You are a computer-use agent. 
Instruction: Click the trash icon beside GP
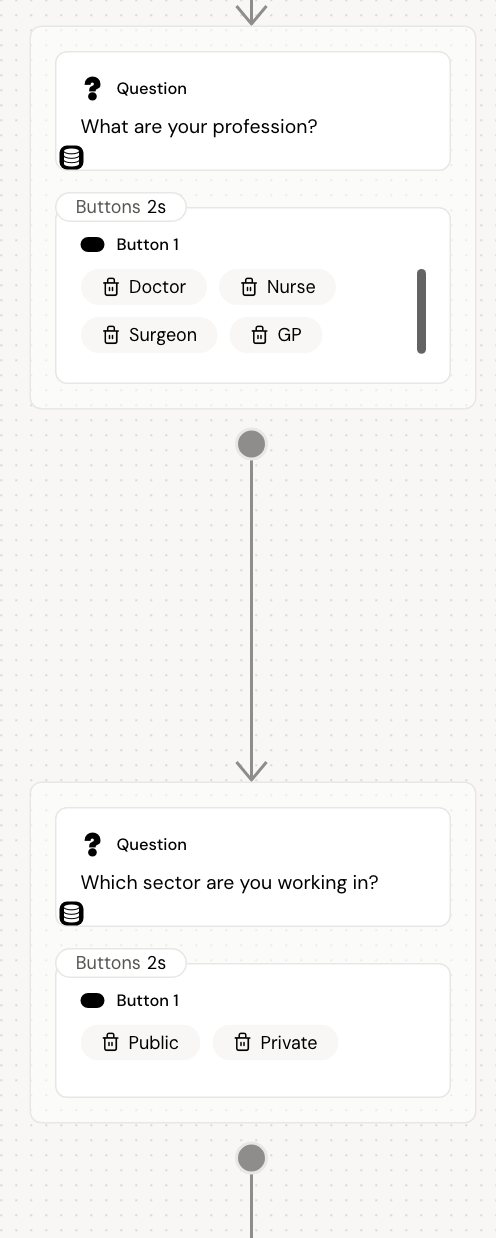click(x=260, y=335)
